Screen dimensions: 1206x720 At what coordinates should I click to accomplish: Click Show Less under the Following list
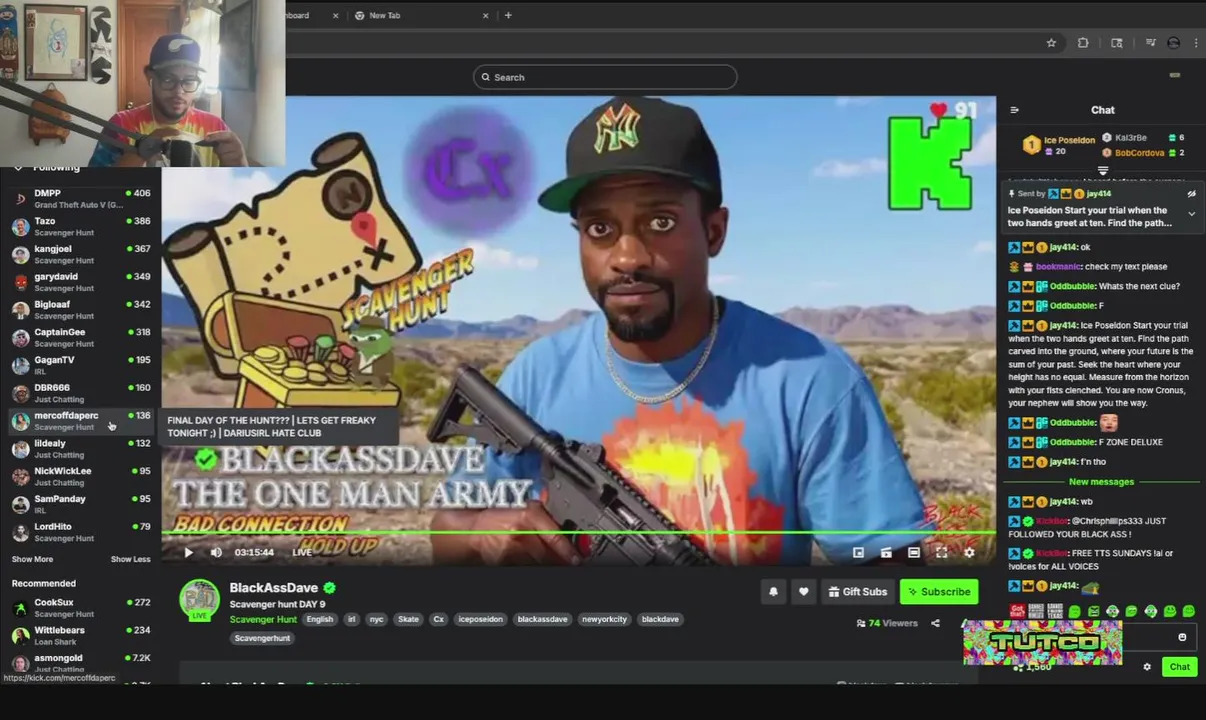click(130, 560)
